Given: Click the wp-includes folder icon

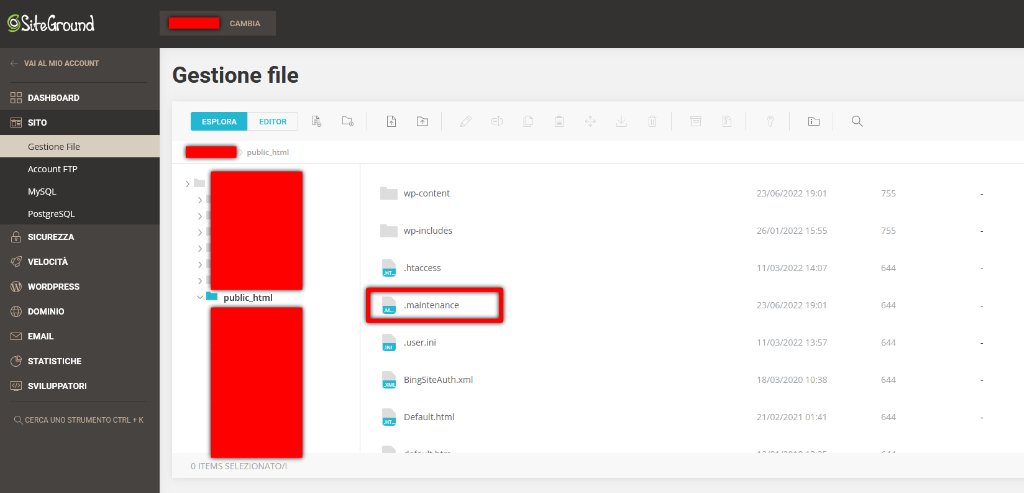Looking at the screenshot, I should 389,231.
